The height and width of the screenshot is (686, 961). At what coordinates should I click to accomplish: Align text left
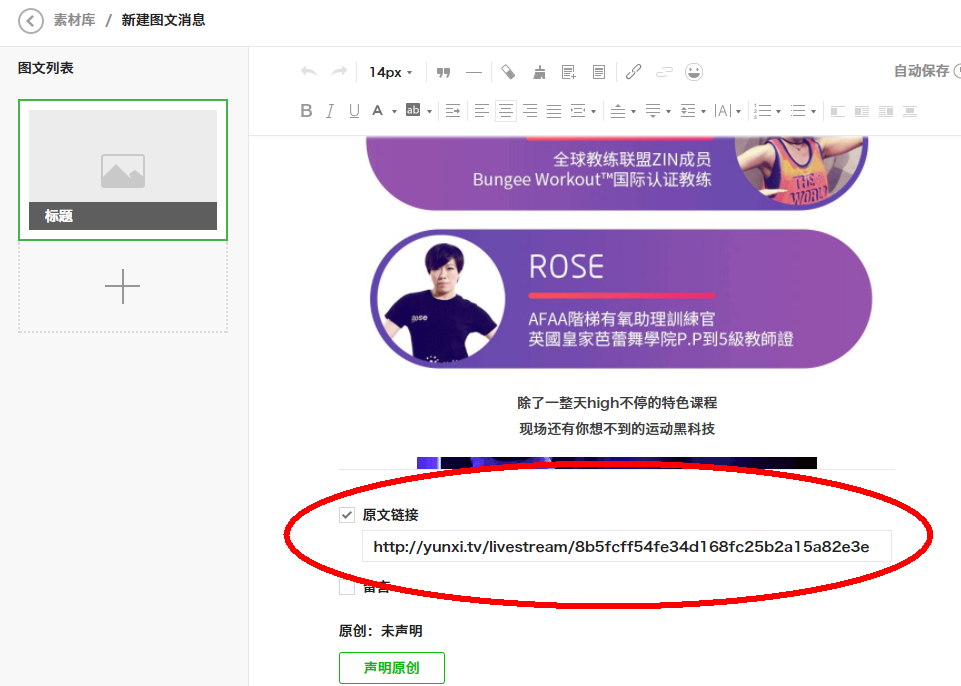tap(482, 111)
